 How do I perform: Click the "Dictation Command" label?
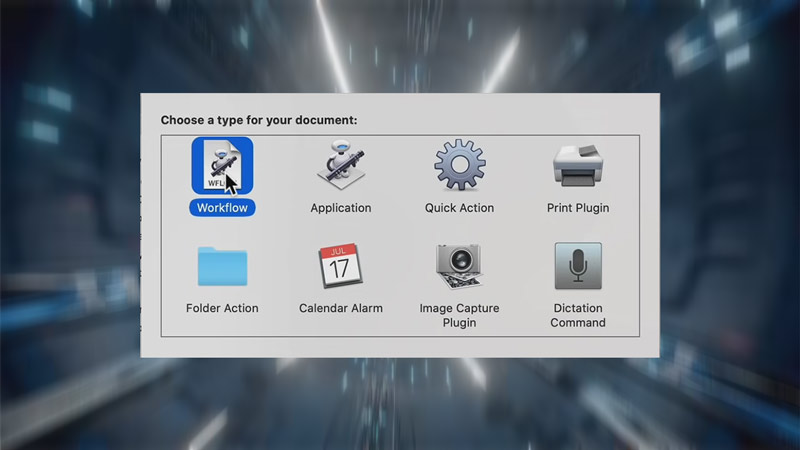coord(578,315)
